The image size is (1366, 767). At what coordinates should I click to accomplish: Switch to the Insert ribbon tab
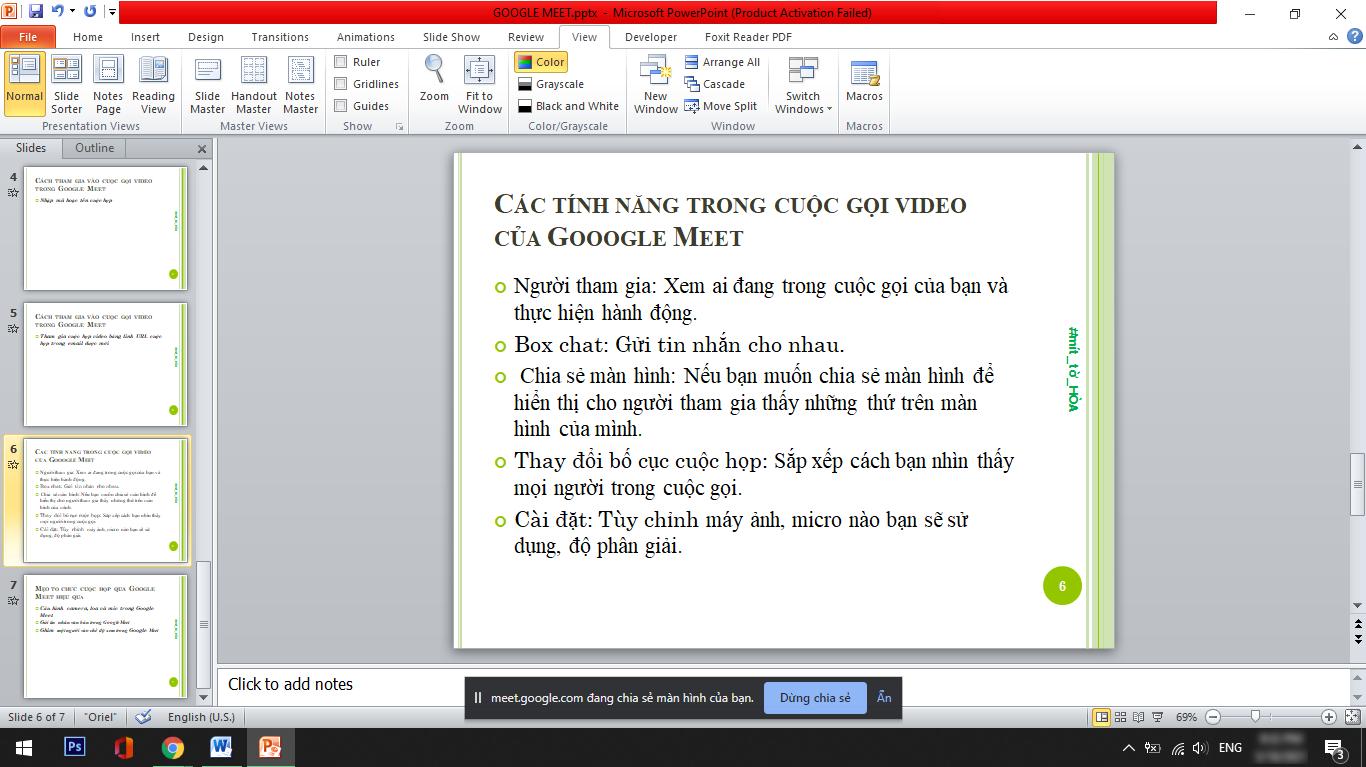(x=145, y=37)
